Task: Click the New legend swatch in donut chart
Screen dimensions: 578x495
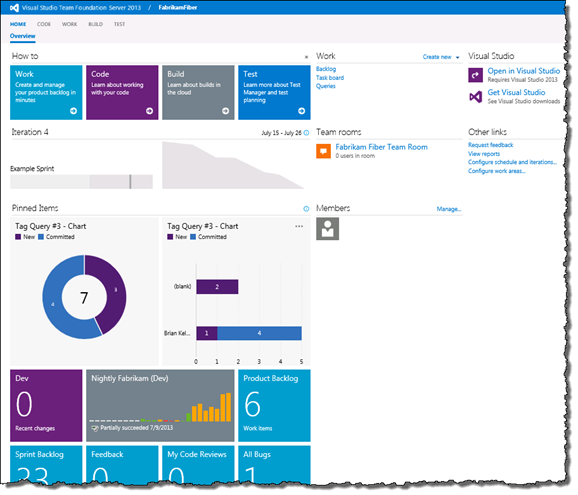Action: point(18,237)
